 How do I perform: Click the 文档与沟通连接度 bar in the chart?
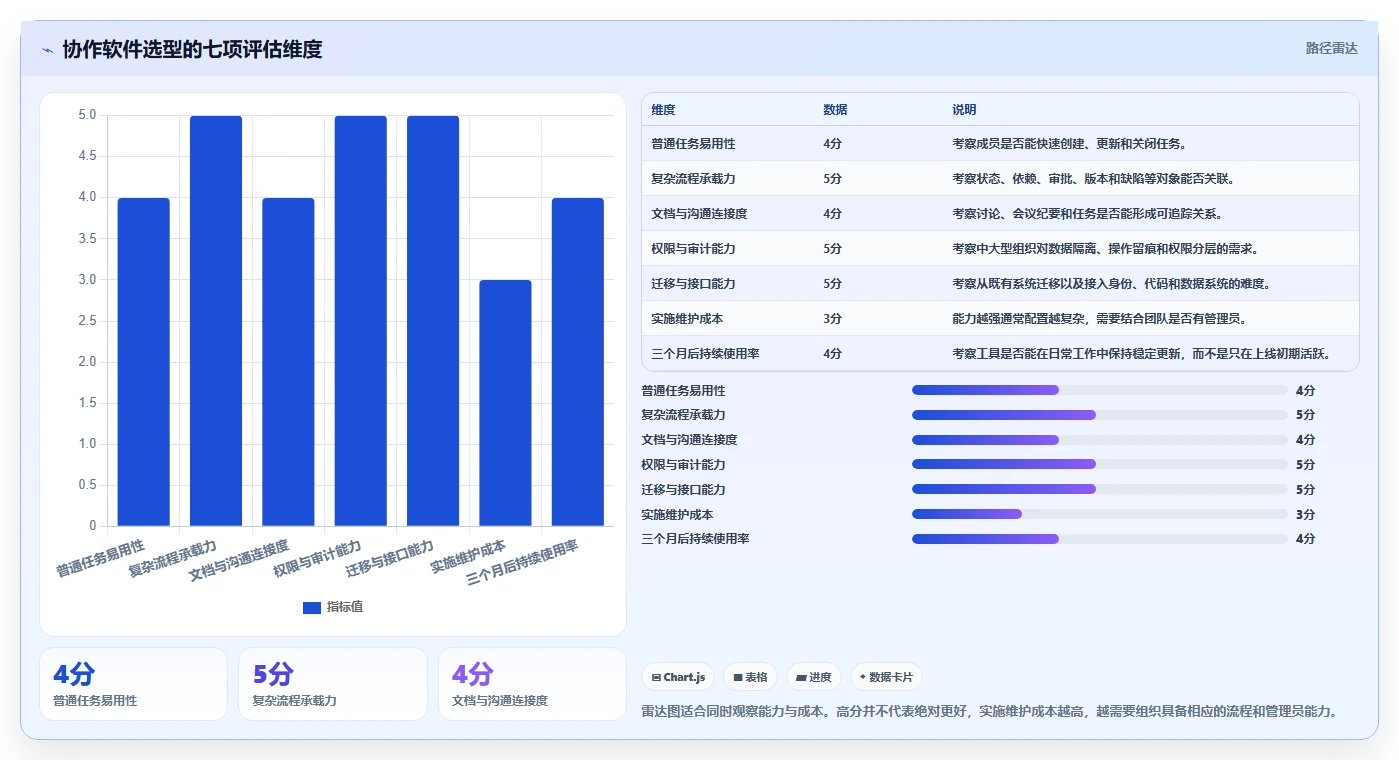click(288, 362)
